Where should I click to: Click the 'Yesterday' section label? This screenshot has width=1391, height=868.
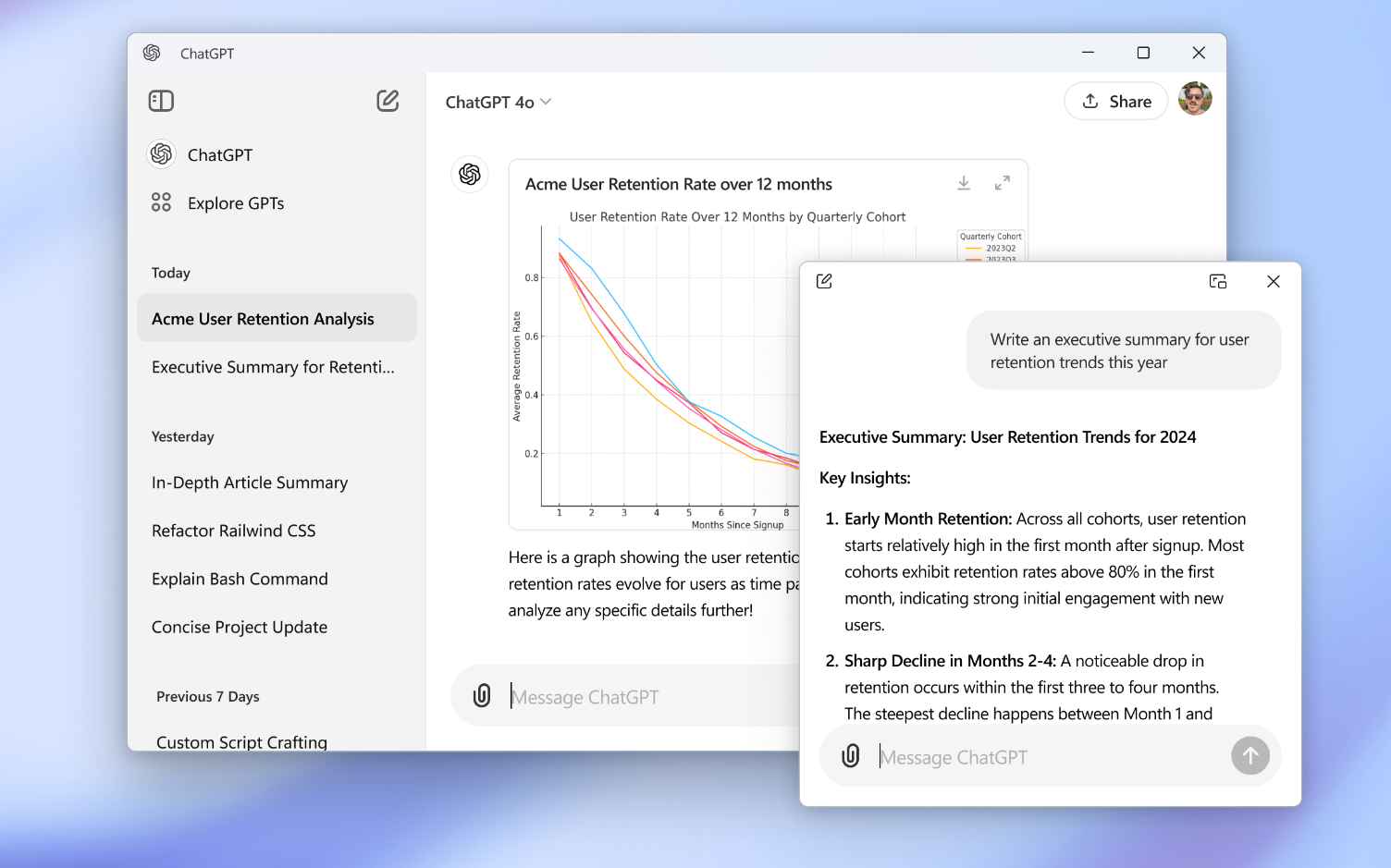183,436
